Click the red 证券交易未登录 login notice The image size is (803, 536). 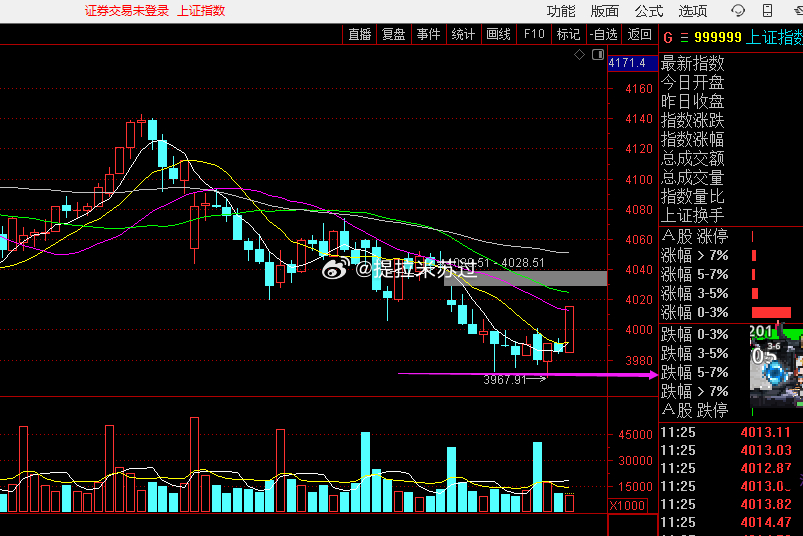[x=126, y=11]
